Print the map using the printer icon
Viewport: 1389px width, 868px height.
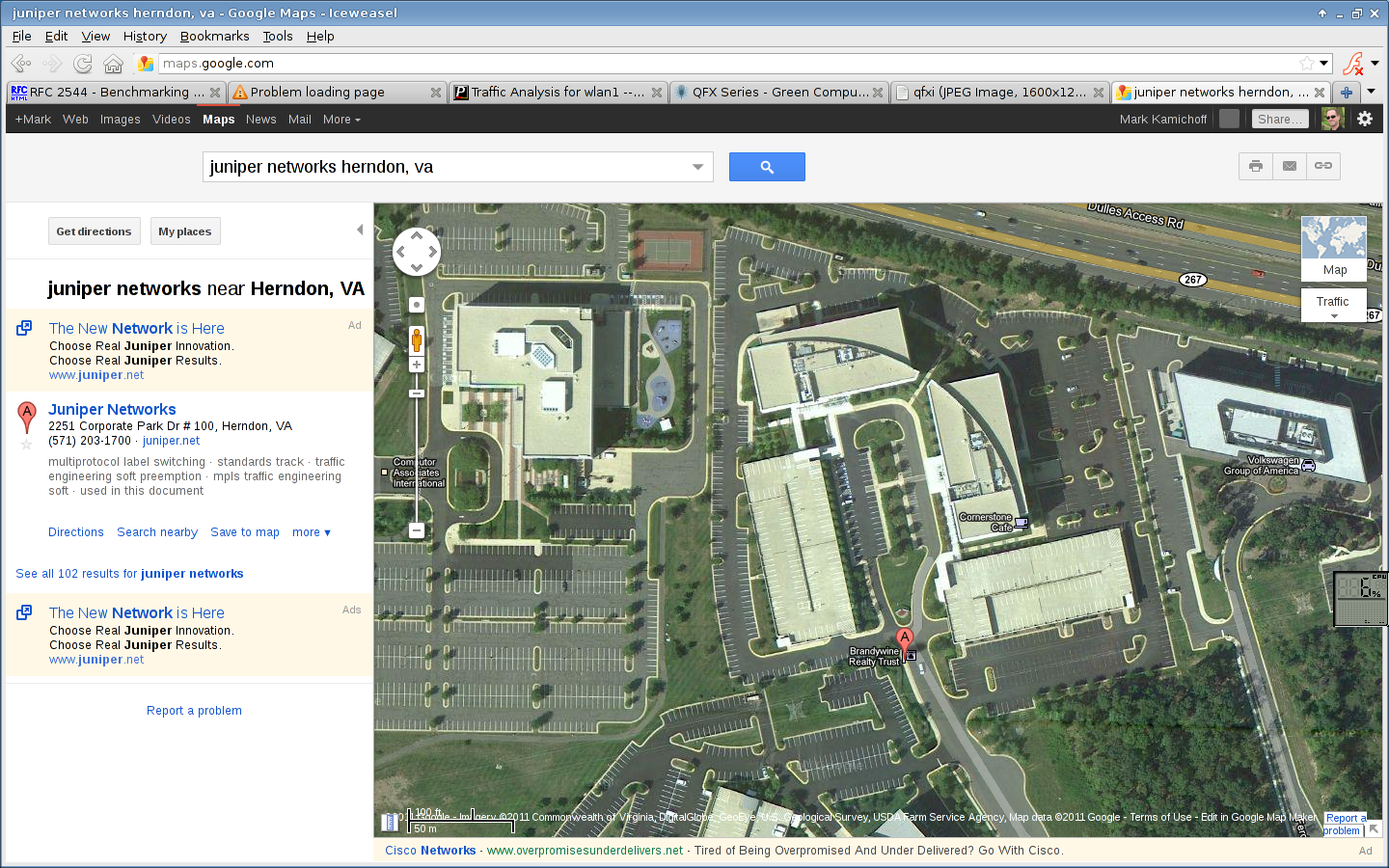pos(1256,166)
